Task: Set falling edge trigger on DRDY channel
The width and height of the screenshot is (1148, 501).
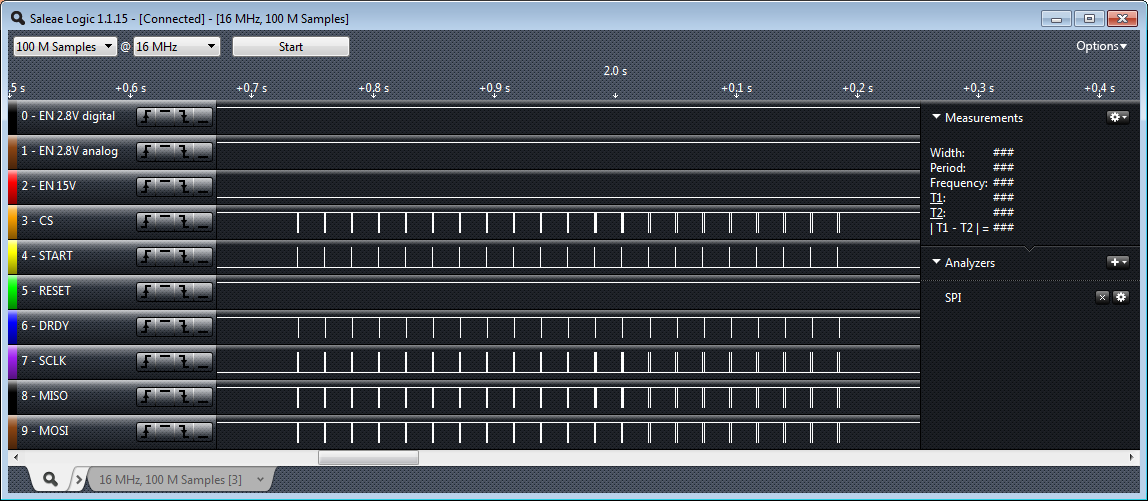Action: (x=184, y=326)
